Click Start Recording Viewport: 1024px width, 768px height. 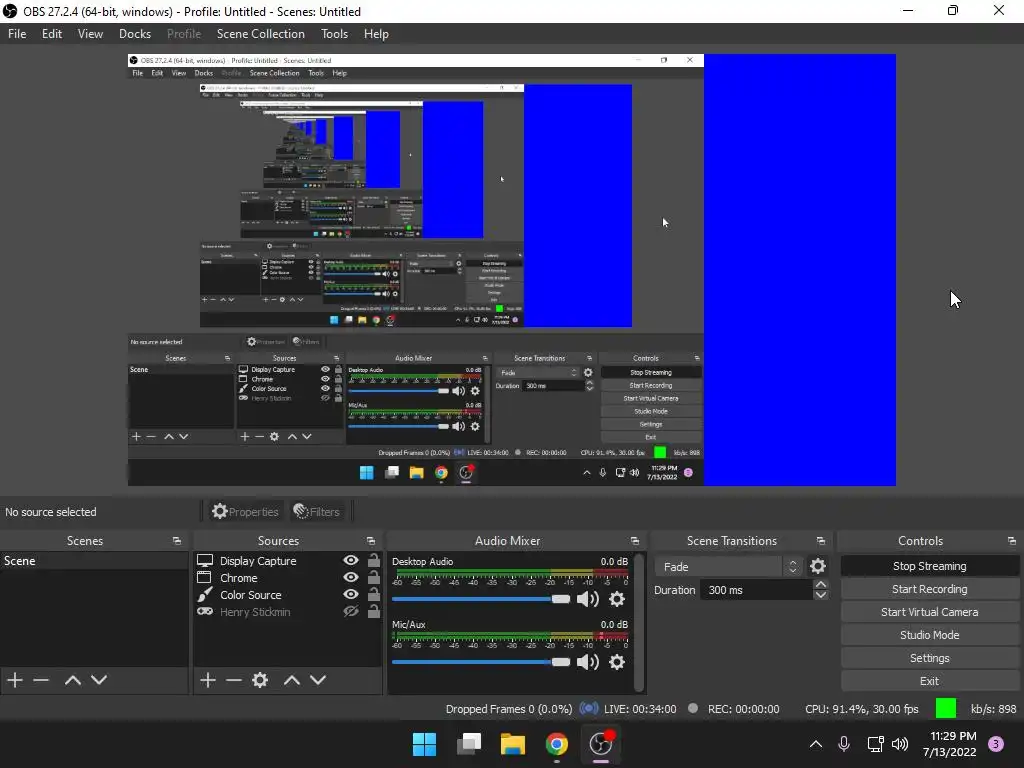929,589
